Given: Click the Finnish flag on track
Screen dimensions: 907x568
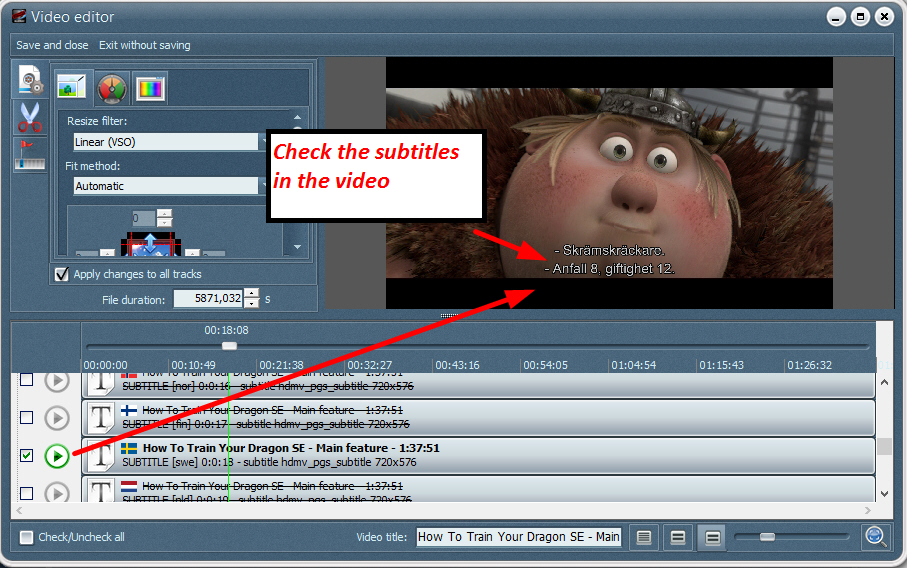Looking at the screenshot, I should click(129, 411).
